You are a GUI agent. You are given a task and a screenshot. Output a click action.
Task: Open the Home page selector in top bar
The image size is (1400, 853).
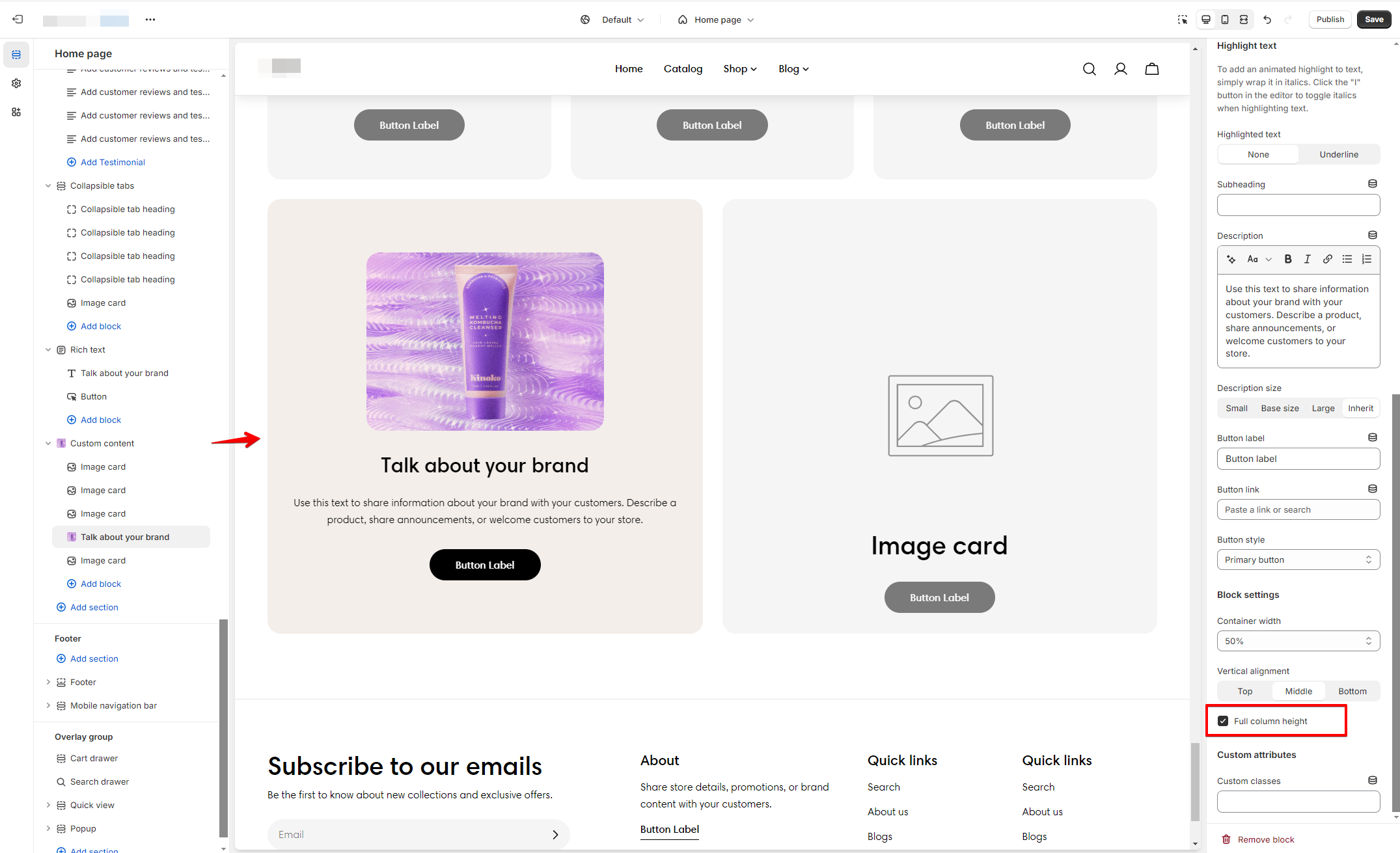[716, 20]
